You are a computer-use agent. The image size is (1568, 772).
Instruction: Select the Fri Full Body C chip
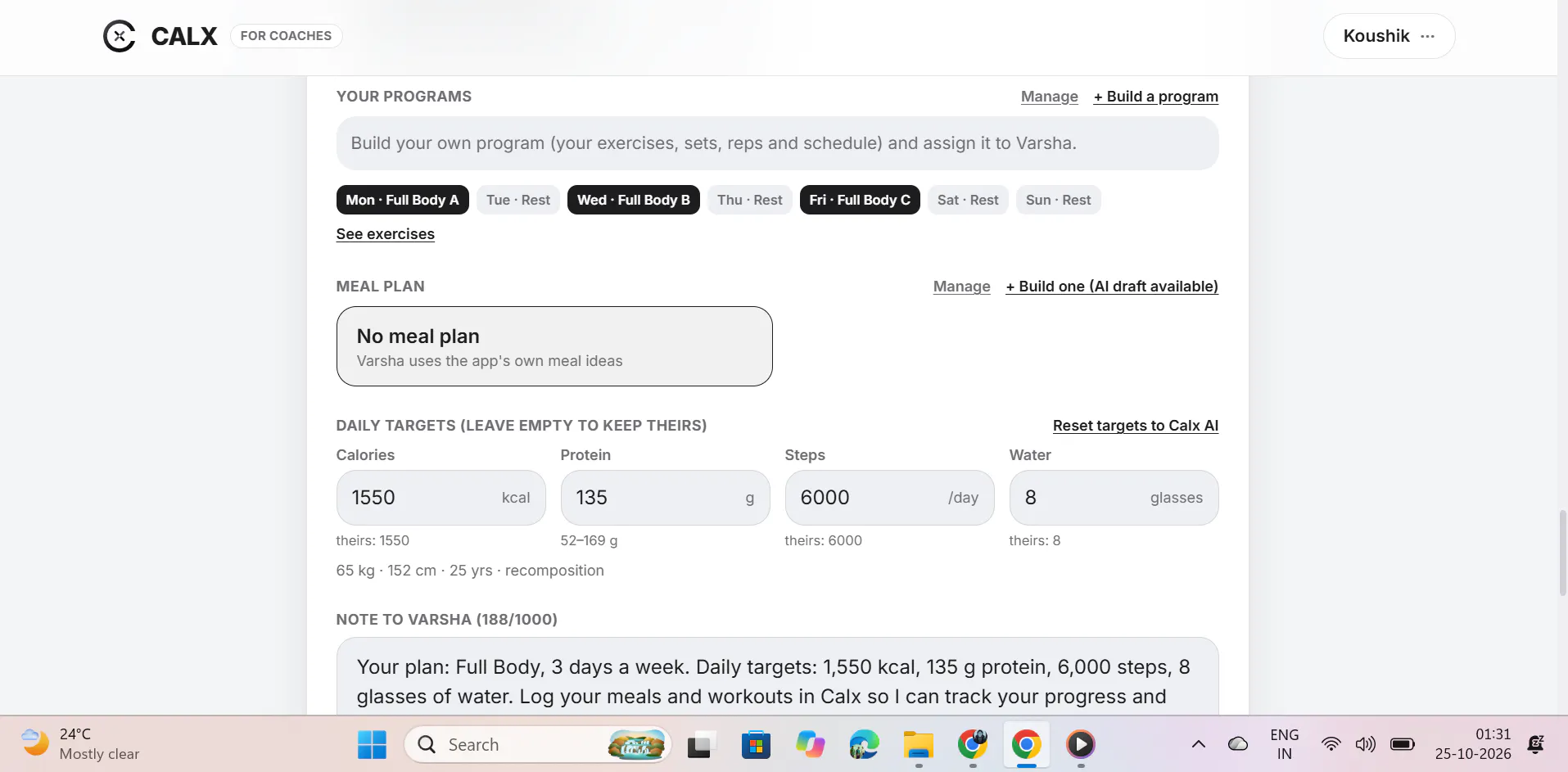coord(860,200)
